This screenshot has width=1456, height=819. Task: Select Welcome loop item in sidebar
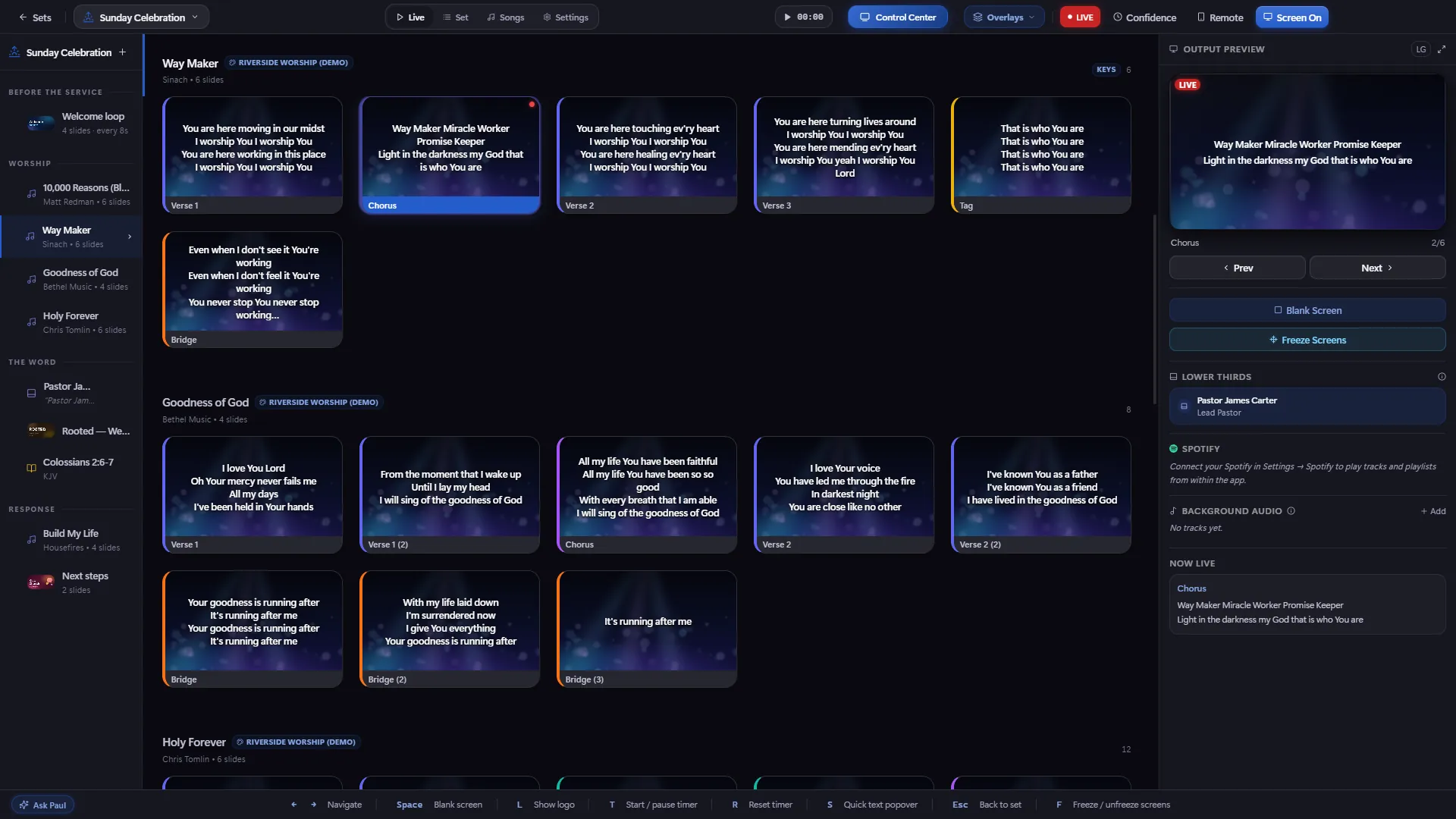click(x=71, y=123)
